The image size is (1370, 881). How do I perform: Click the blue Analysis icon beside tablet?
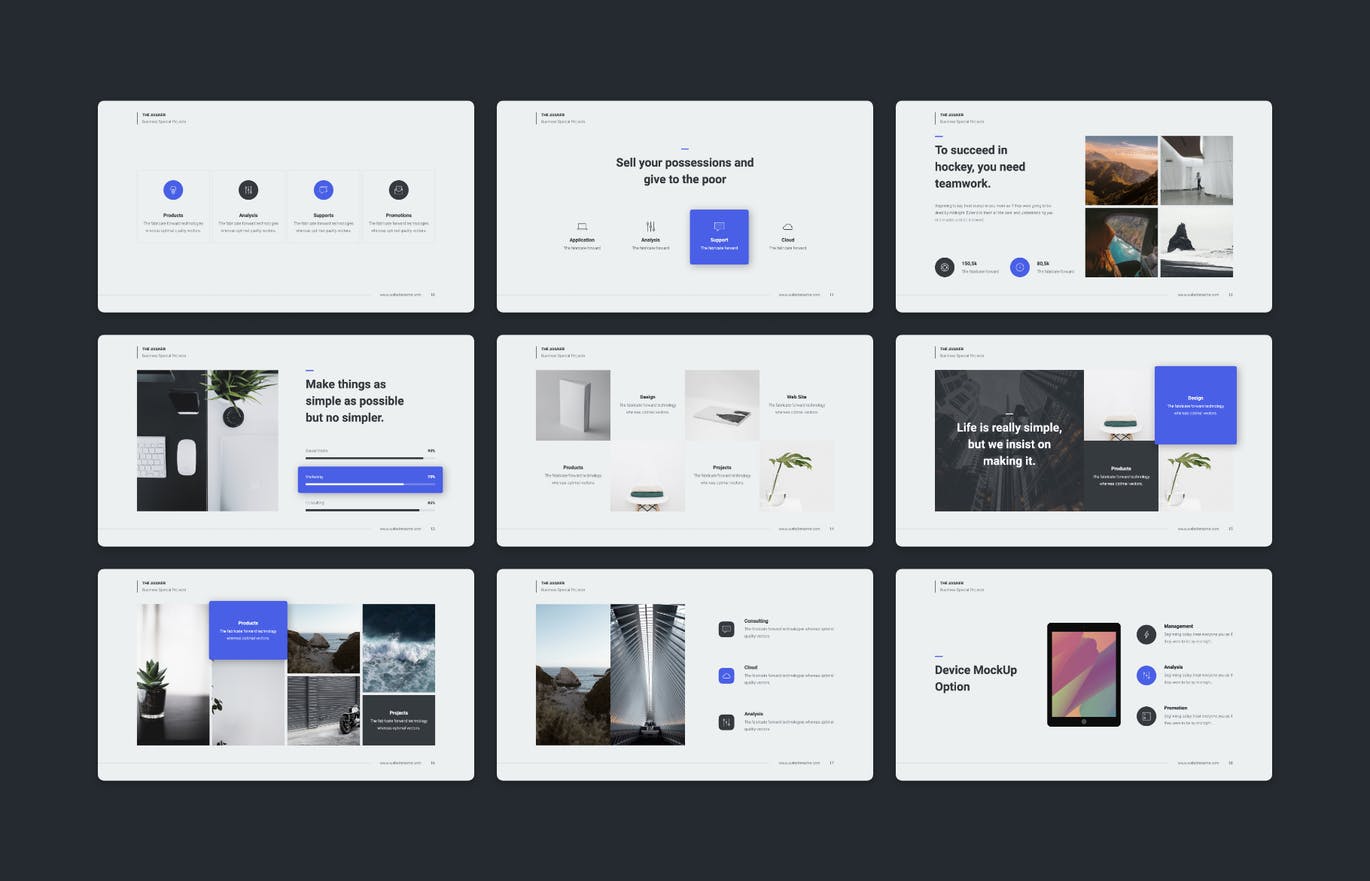click(x=1146, y=675)
